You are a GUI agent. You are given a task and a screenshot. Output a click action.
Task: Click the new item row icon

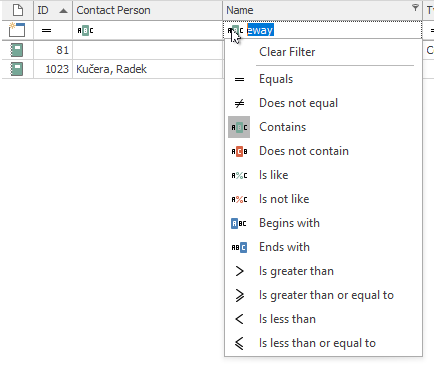17,30
